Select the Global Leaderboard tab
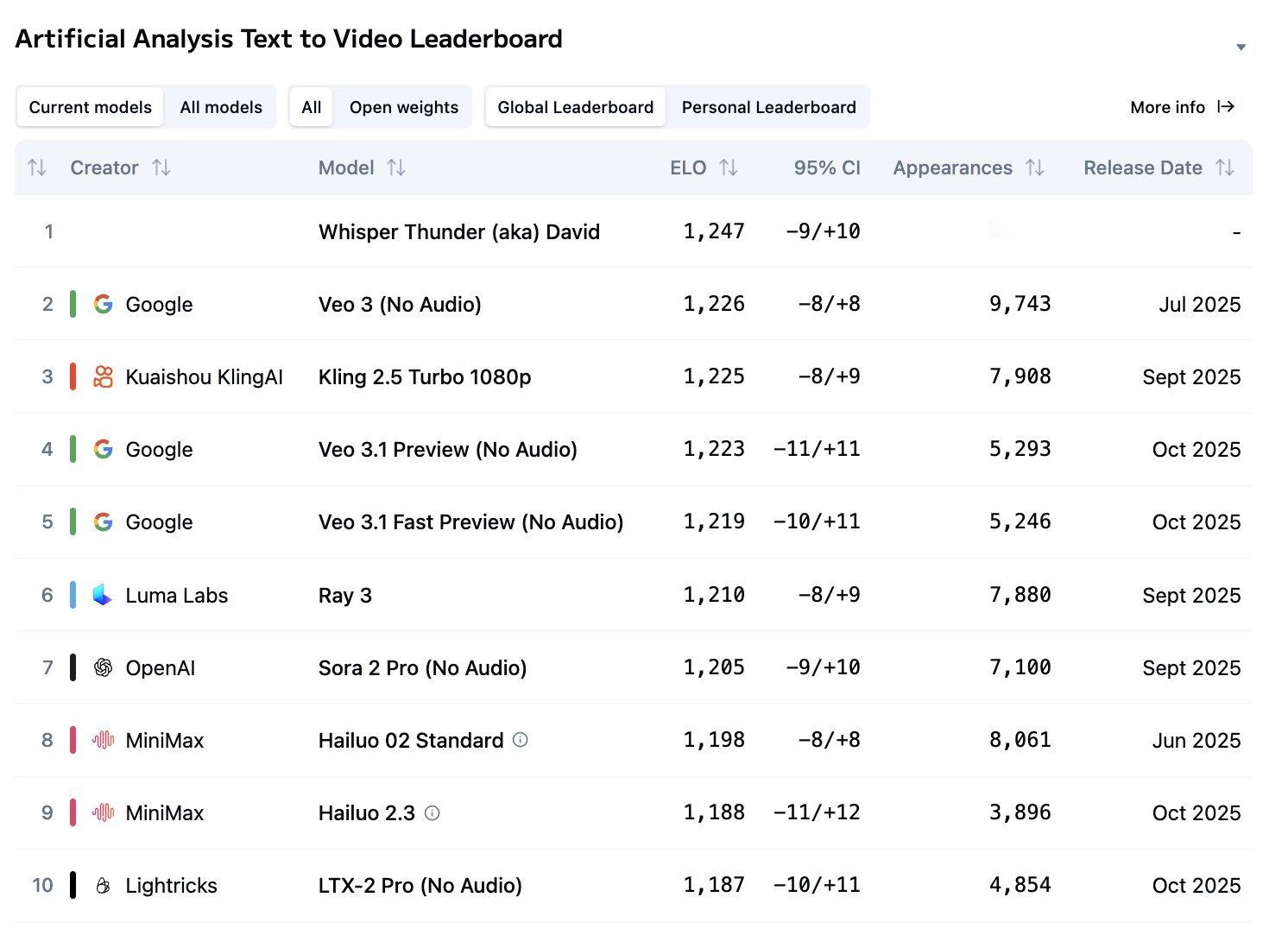 (x=575, y=107)
